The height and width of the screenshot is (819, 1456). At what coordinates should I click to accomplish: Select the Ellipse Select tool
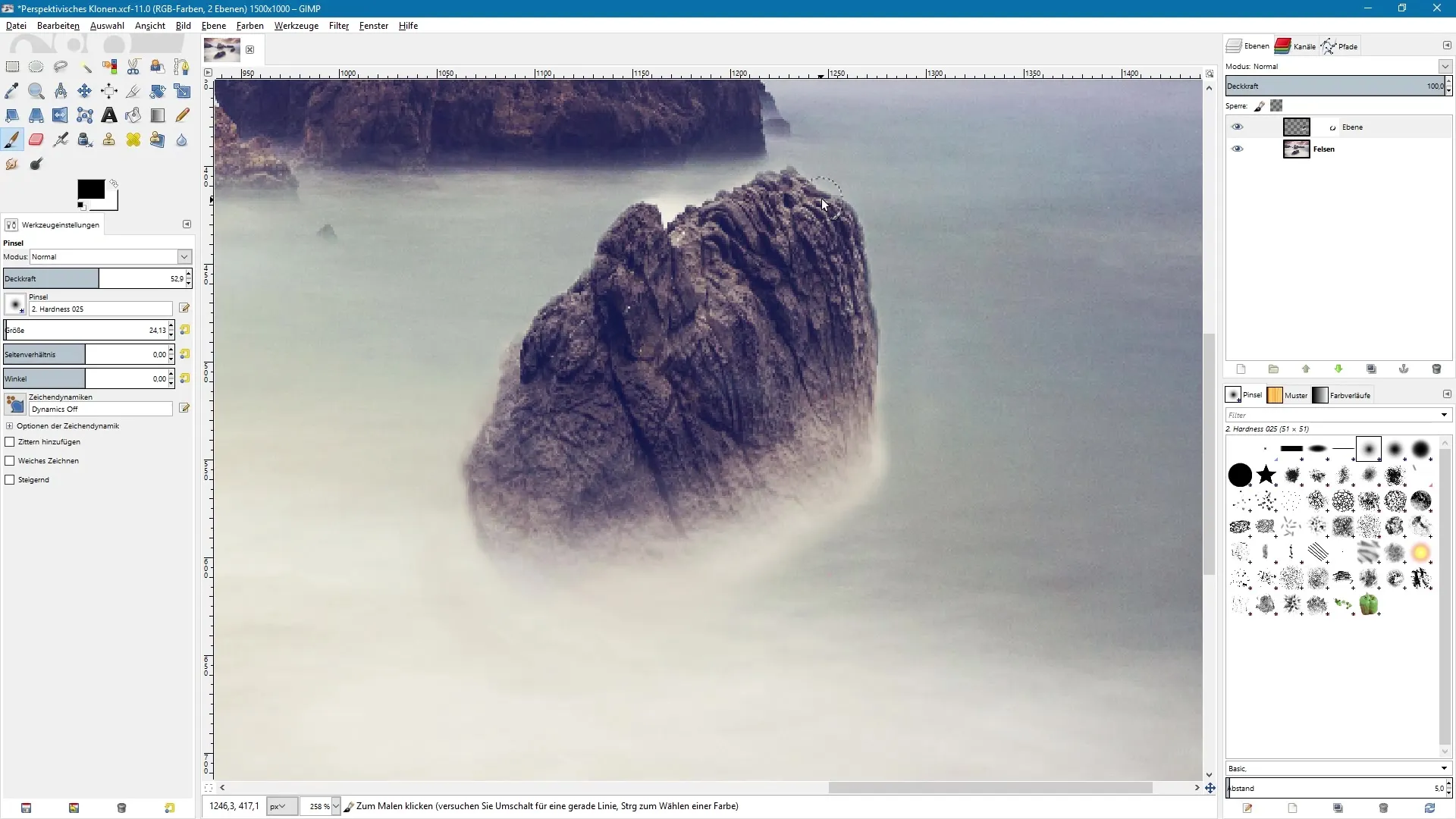click(36, 67)
